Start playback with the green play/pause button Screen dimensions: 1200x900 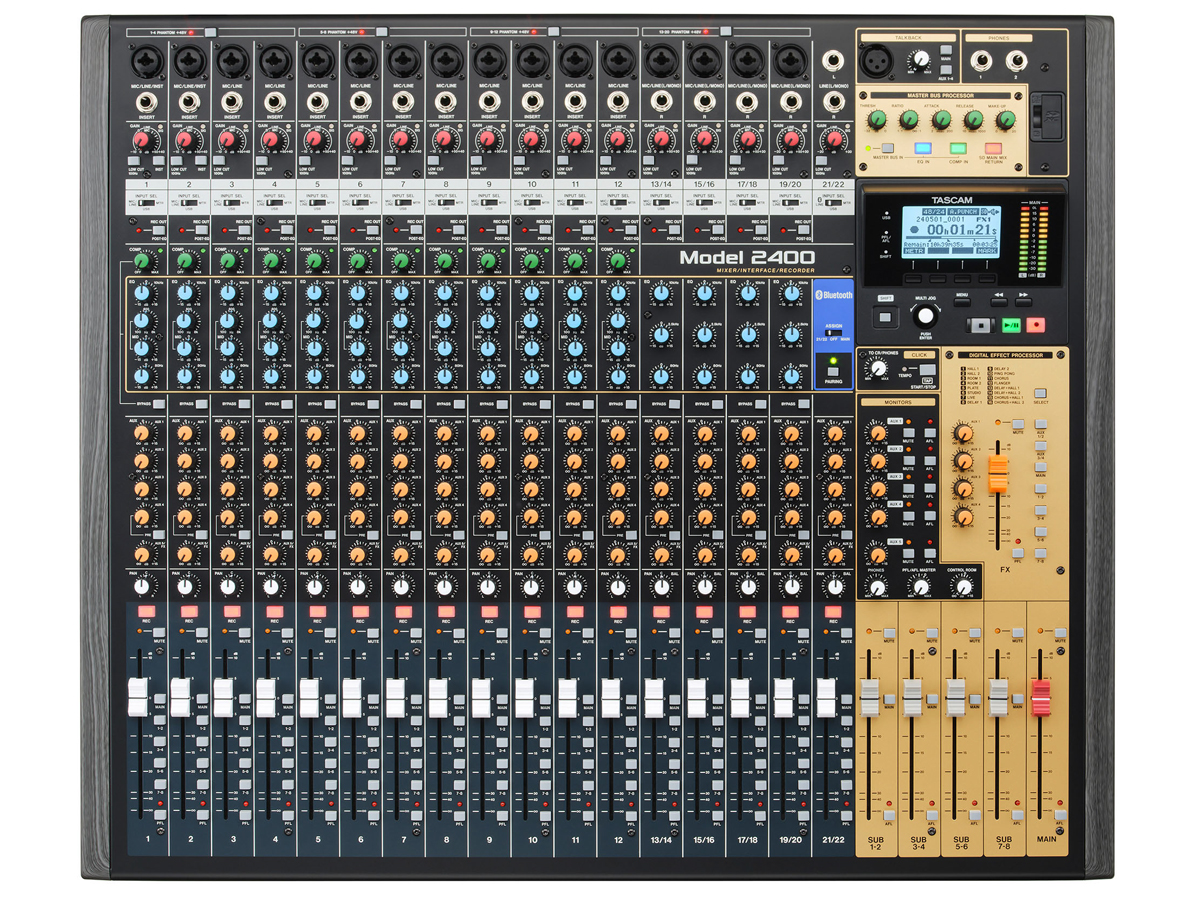point(1010,325)
